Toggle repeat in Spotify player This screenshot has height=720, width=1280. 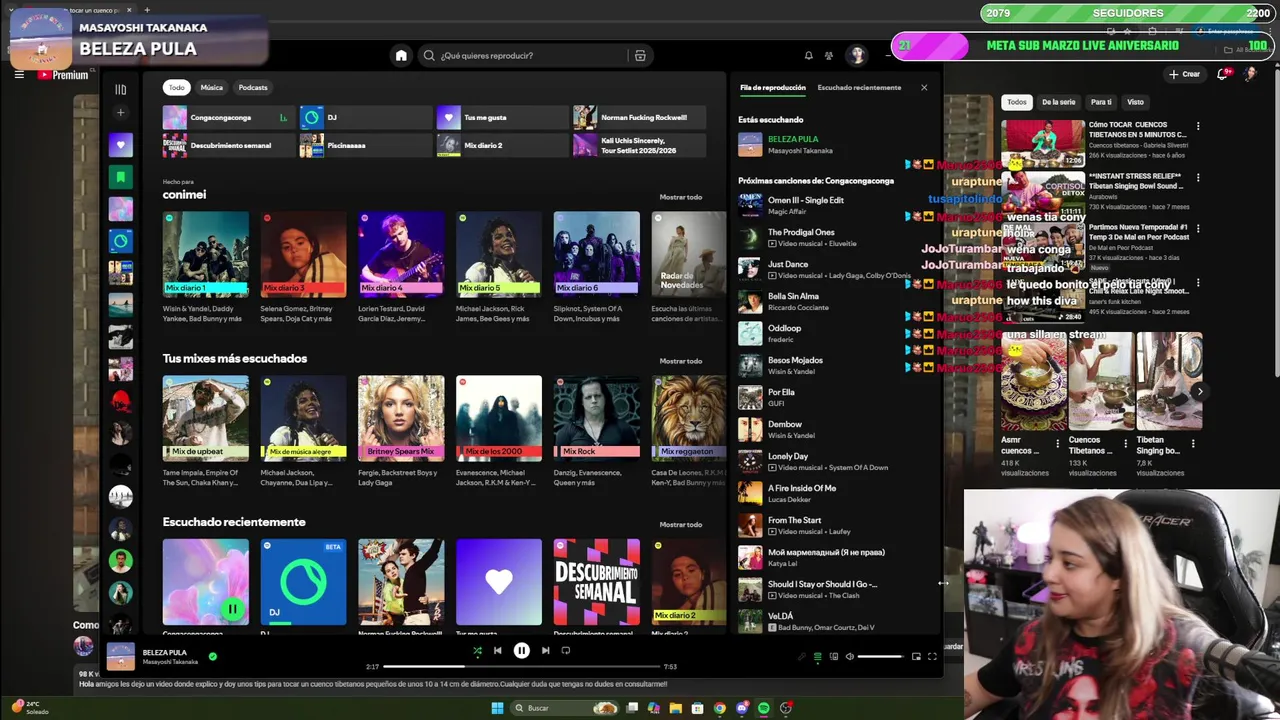(x=566, y=650)
